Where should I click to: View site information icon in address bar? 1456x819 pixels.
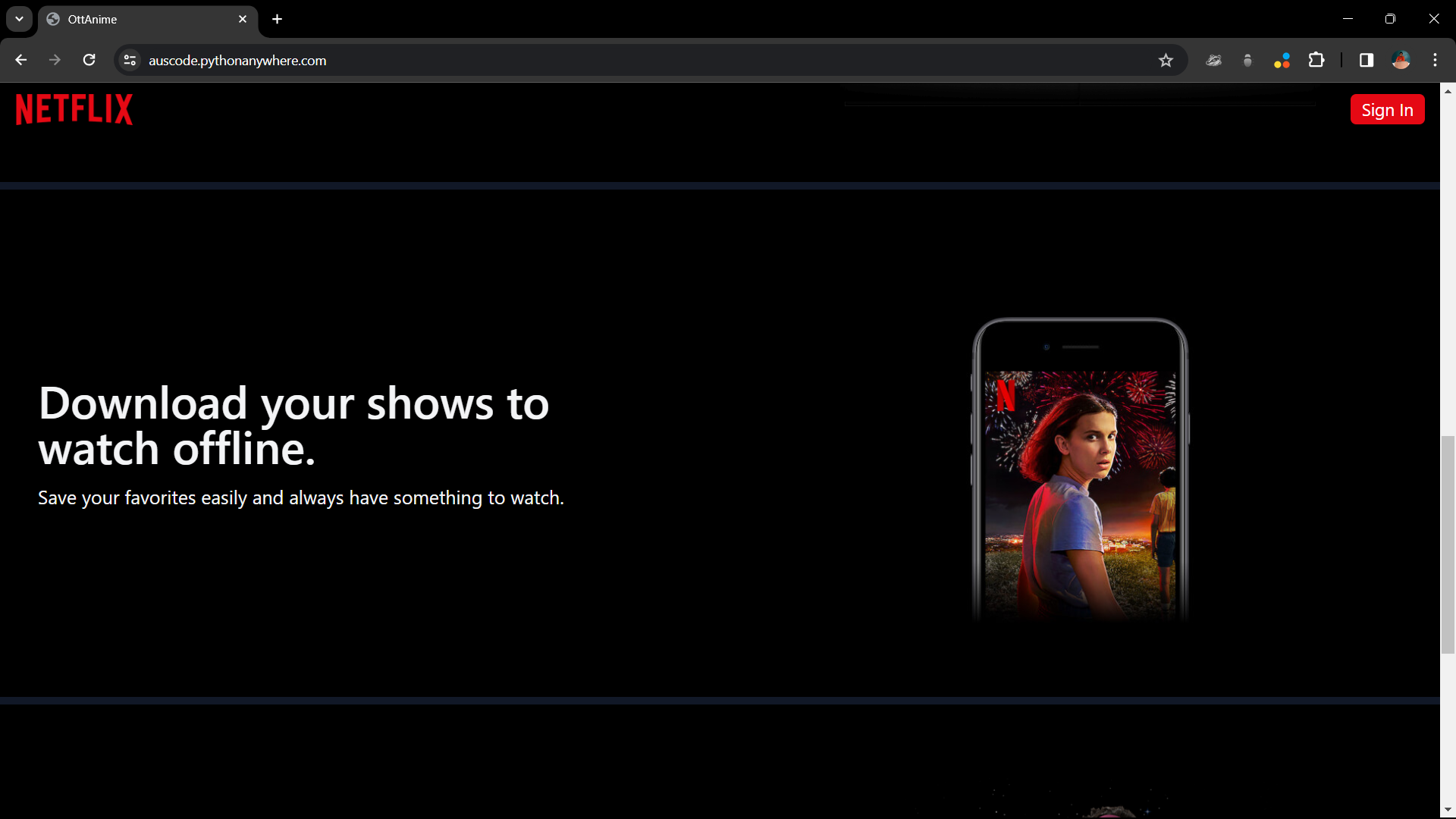pos(130,60)
